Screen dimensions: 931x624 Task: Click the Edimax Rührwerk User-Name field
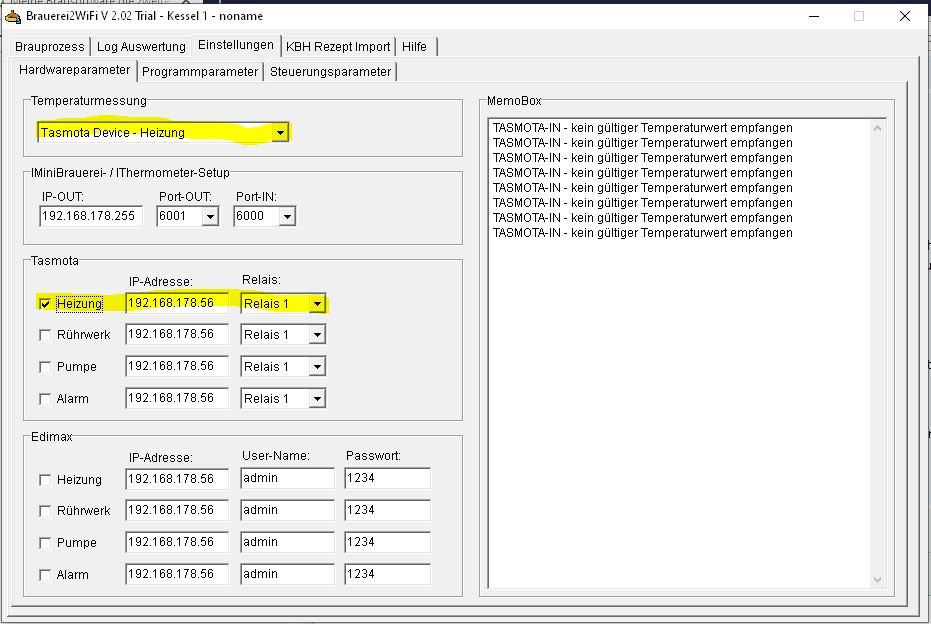point(287,510)
